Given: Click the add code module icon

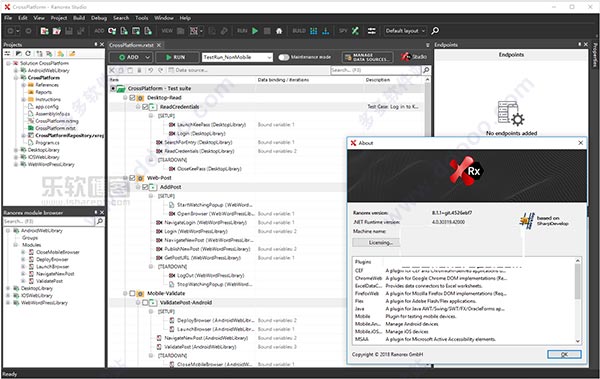Looking at the screenshot, I should [124, 31].
